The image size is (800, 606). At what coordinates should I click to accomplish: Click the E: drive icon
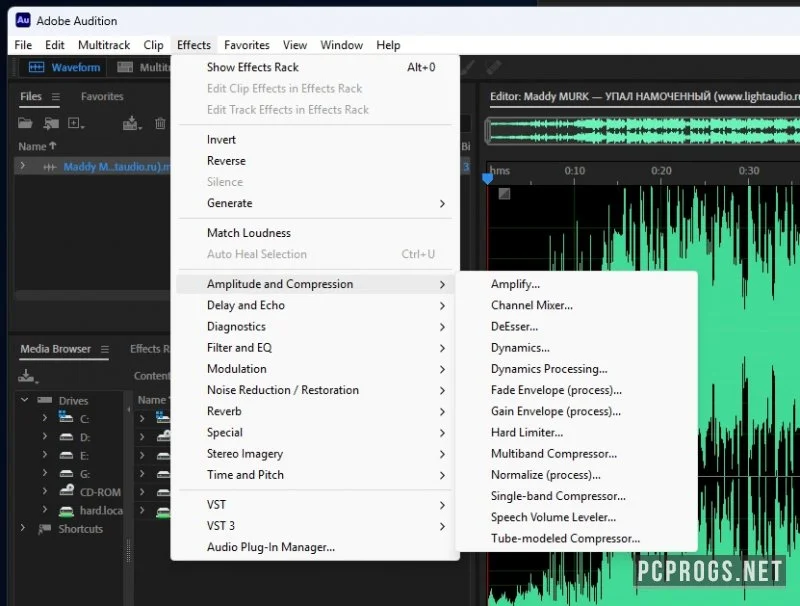[x=66, y=456]
